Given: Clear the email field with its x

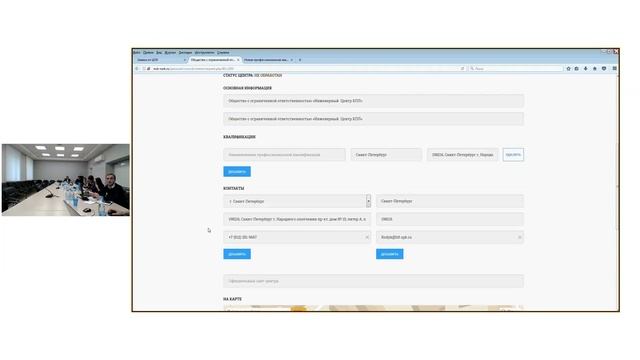Looking at the screenshot, I should pos(519,237).
